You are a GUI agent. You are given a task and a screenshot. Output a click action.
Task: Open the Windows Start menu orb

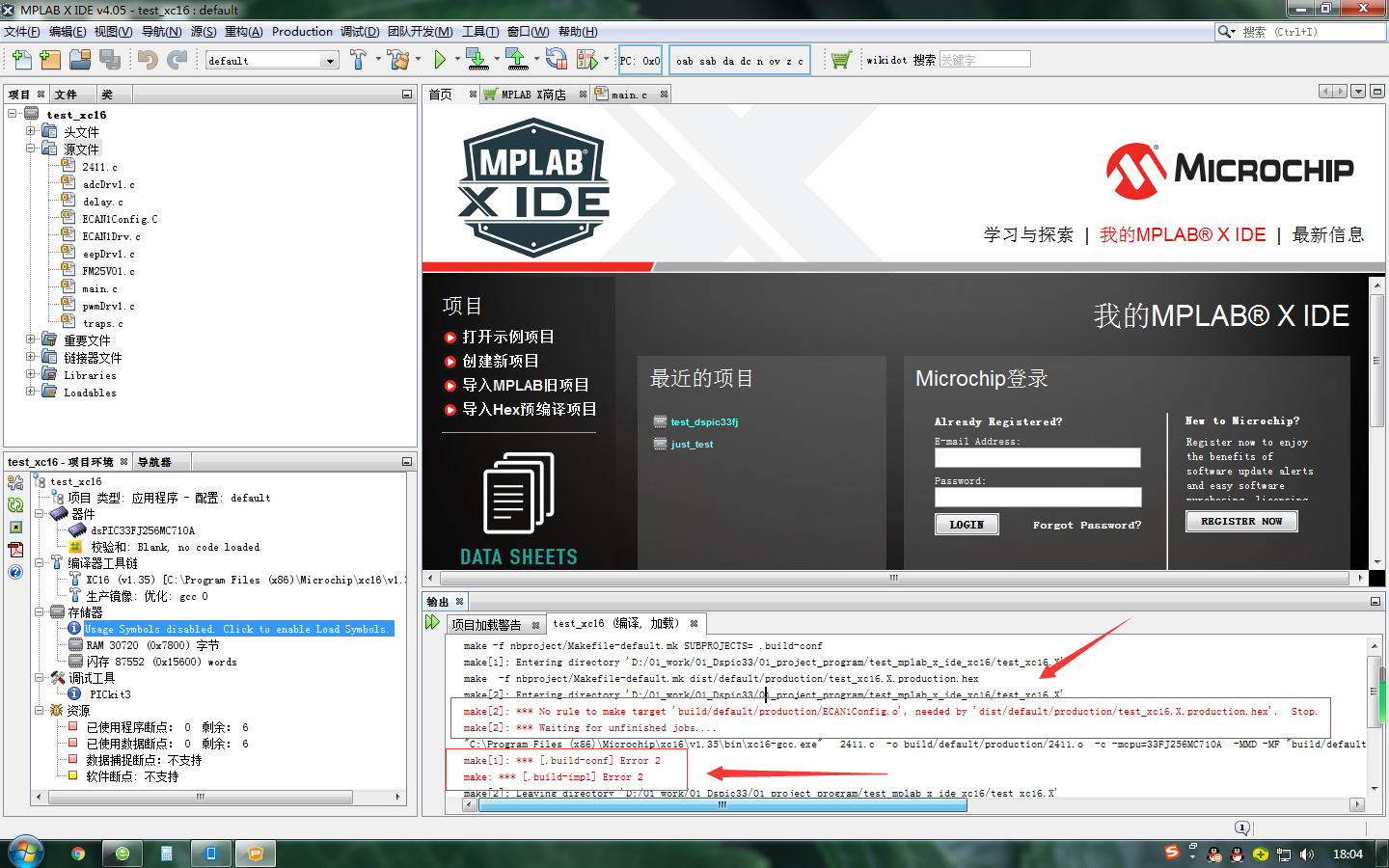[x=25, y=853]
